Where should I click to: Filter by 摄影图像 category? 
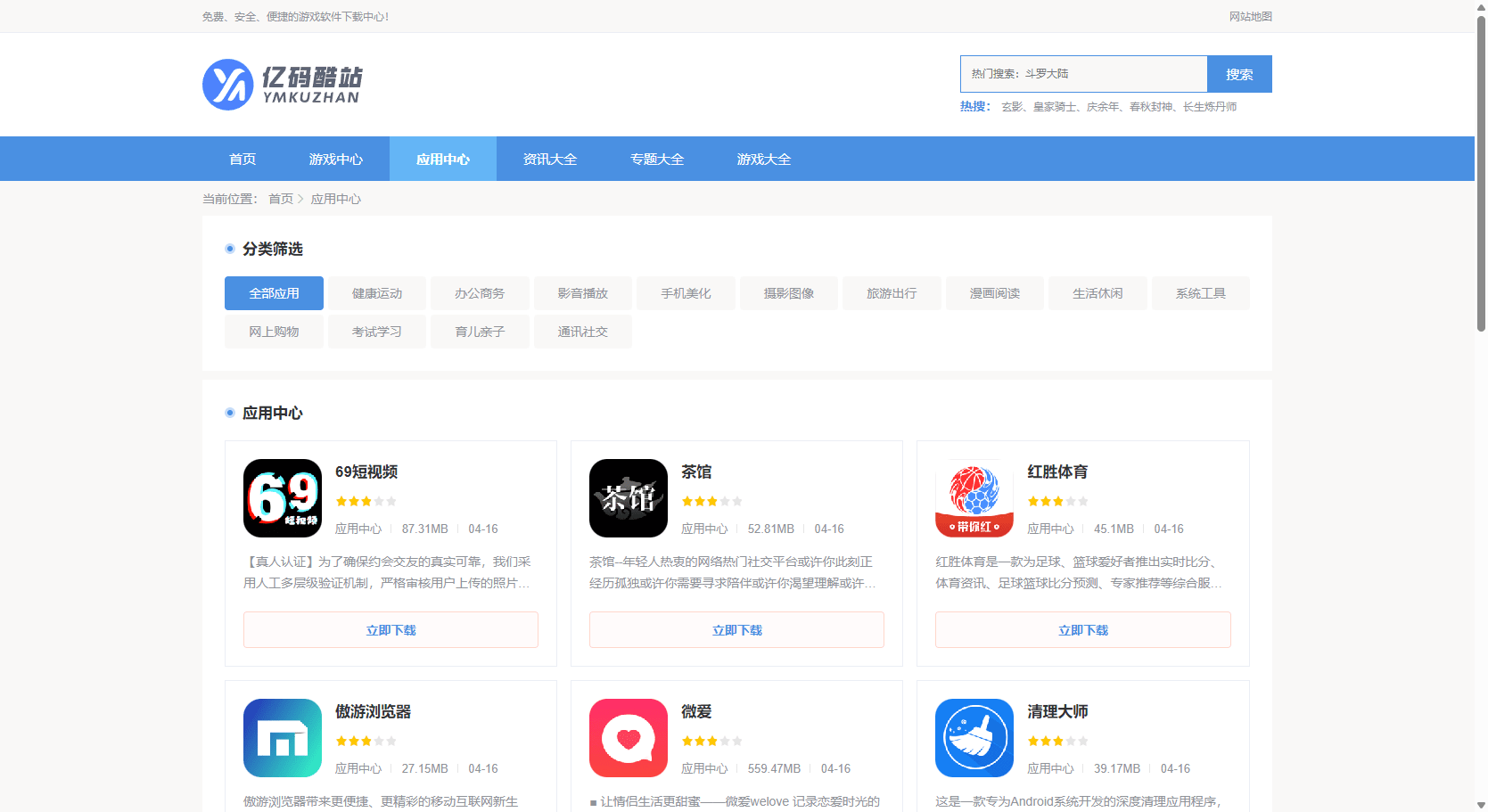point(789,293)
